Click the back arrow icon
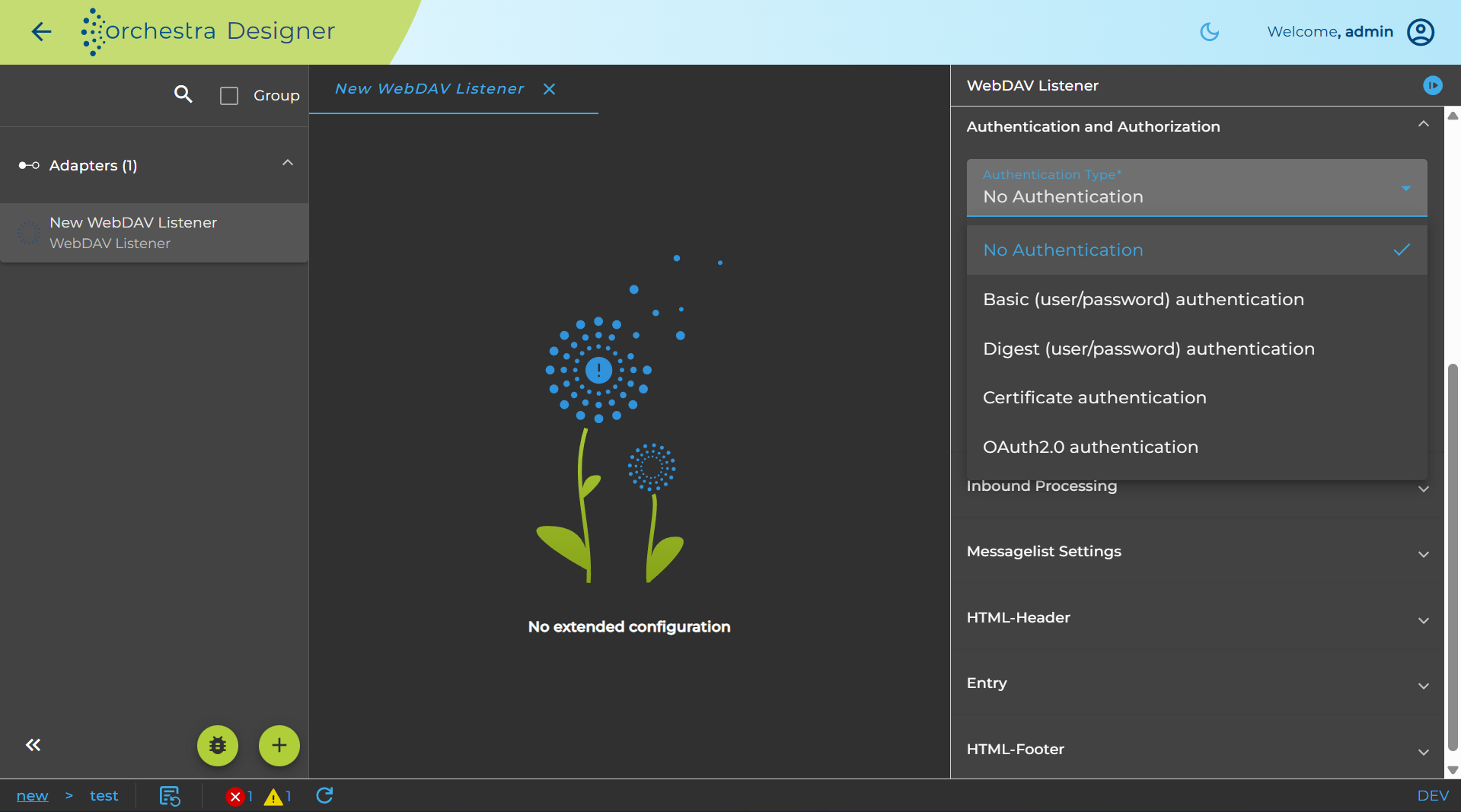The height and width of the screenshot is (812, 1461). tap(41, 31)
